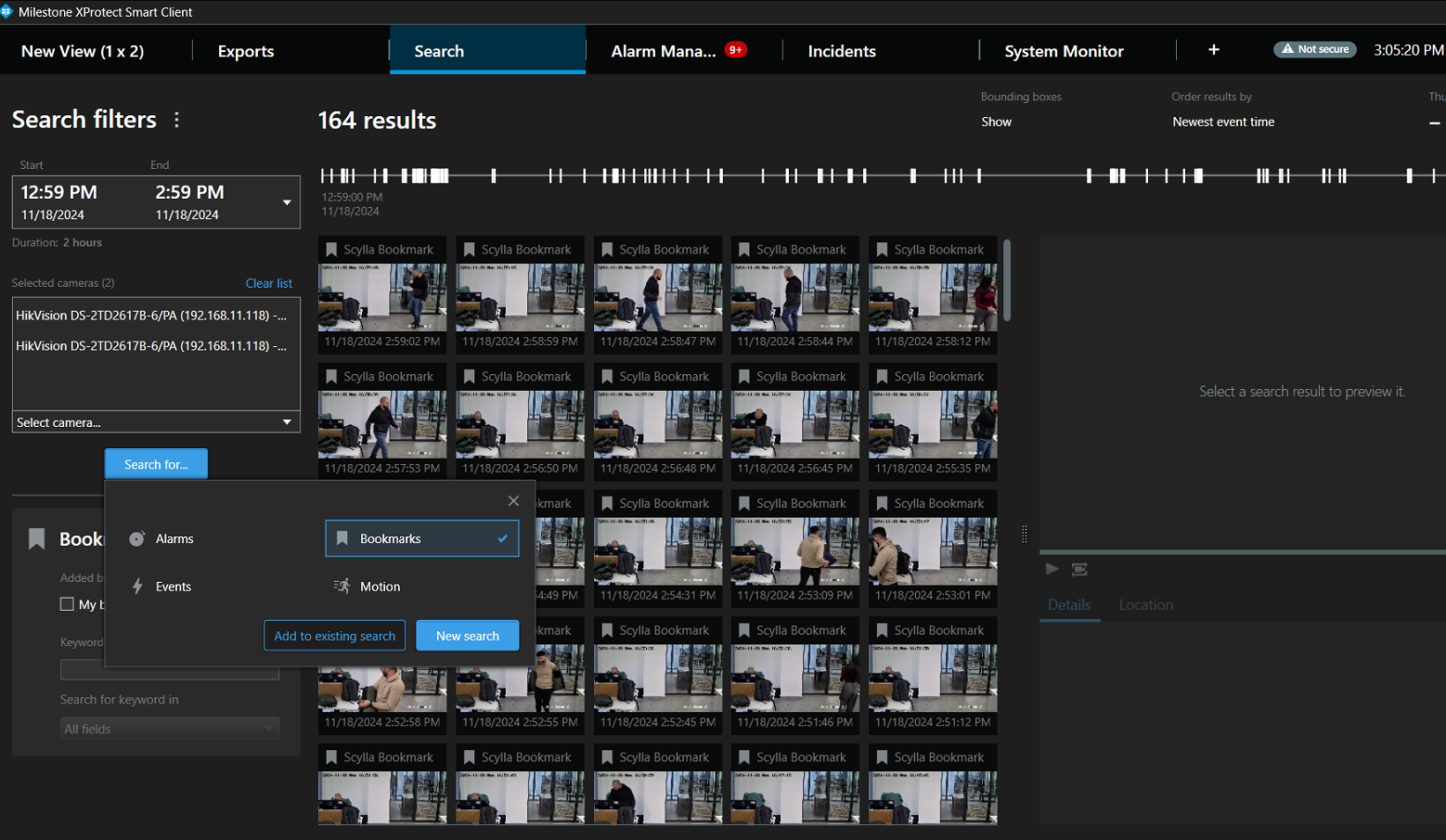Click the Clear list link
The image size is (1446, 840).
(268, 283)
